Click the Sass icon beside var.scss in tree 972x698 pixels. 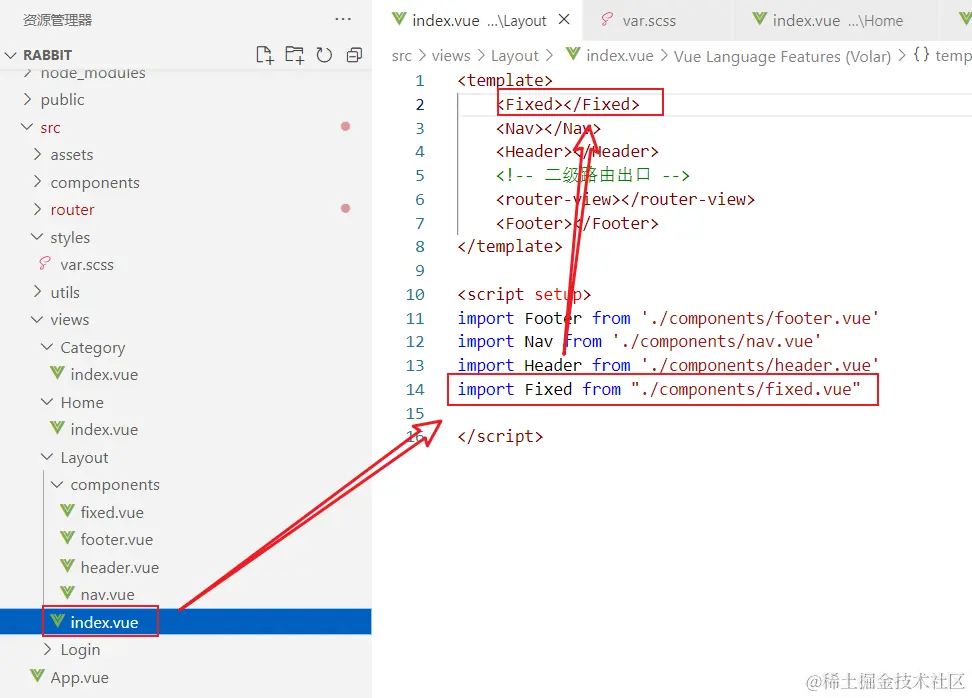click(45, 263)
